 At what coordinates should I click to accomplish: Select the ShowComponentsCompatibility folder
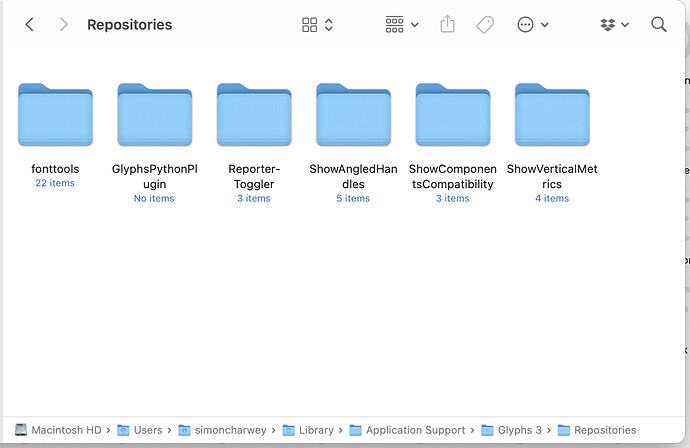452,115
